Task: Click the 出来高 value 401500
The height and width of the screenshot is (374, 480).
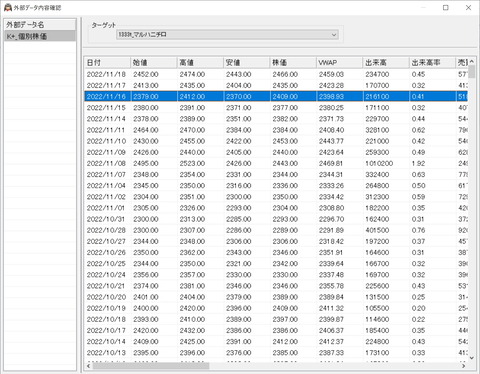Action: [x=377, y=230]
